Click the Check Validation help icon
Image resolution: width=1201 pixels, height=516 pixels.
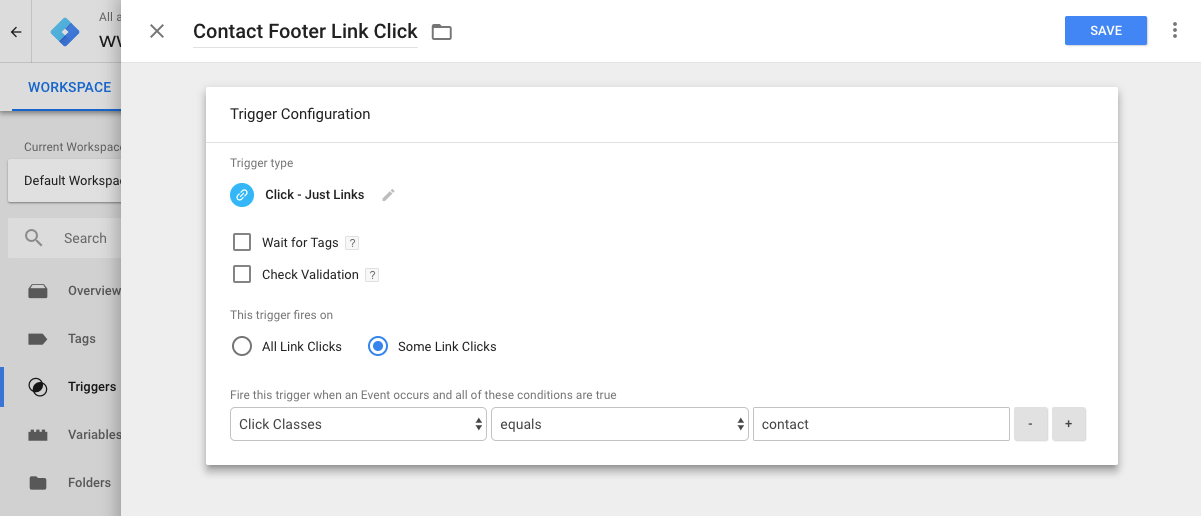point(372,275)
